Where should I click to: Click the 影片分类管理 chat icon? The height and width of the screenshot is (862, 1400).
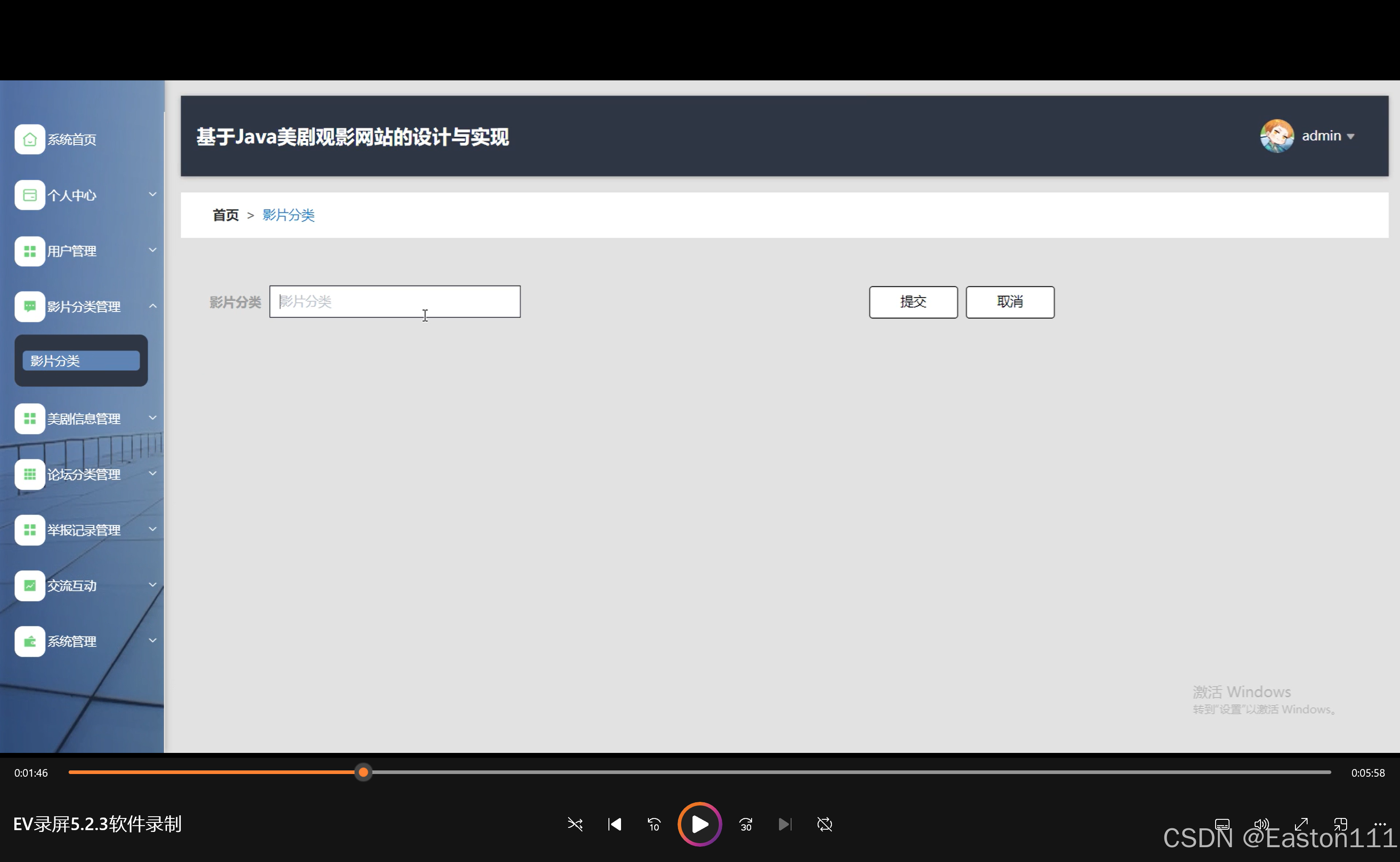[30, 306]
